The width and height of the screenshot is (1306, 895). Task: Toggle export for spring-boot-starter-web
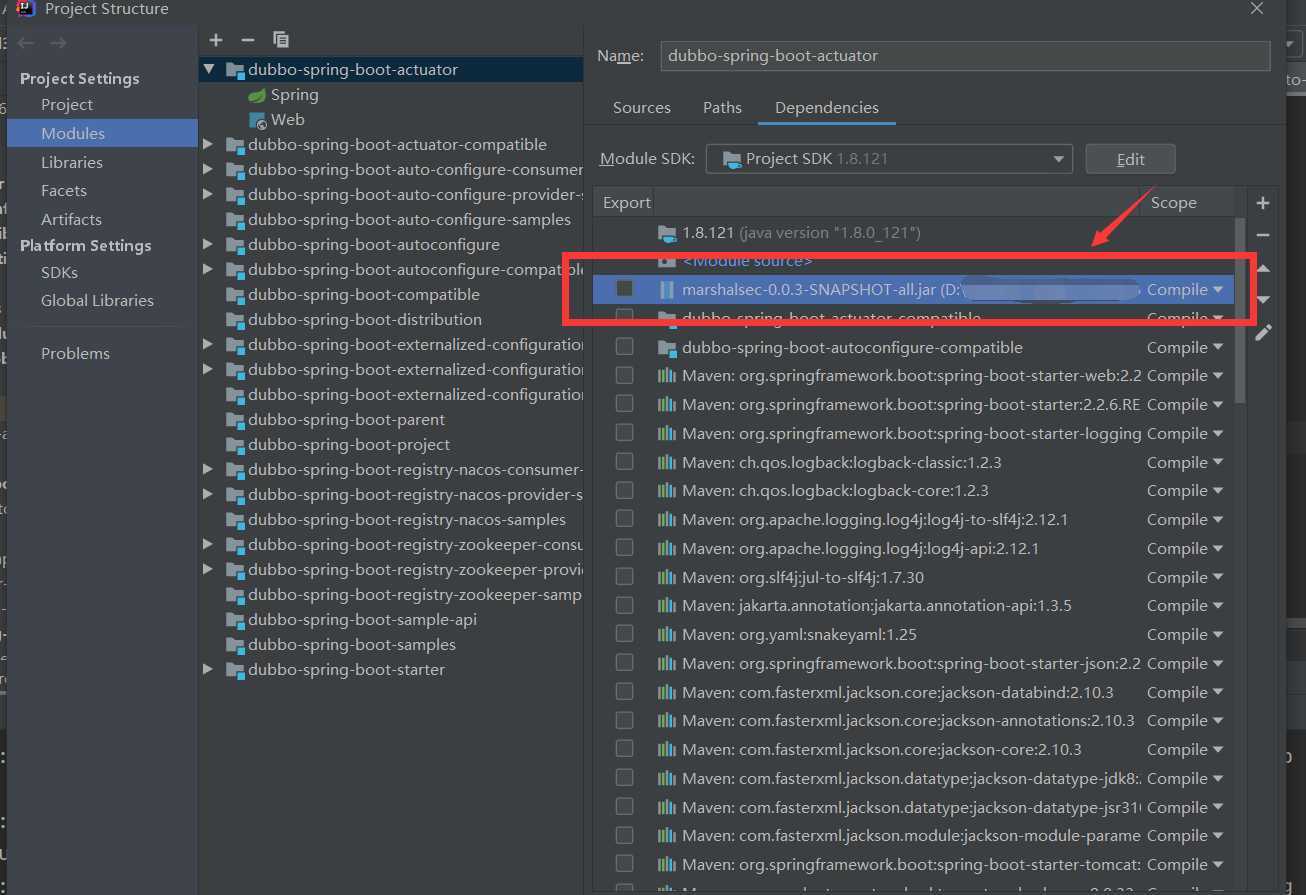point(624,375)
